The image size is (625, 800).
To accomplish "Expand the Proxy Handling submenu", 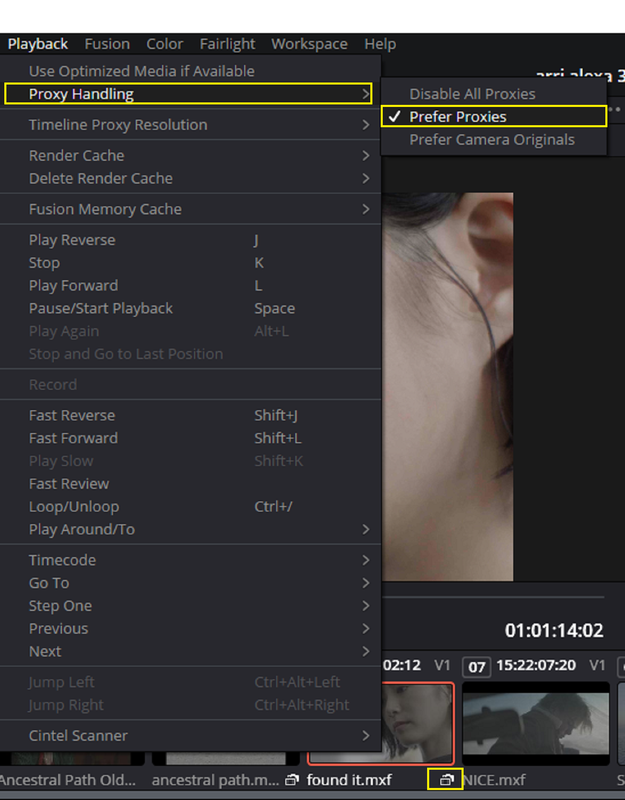I will tap(188, 94).
